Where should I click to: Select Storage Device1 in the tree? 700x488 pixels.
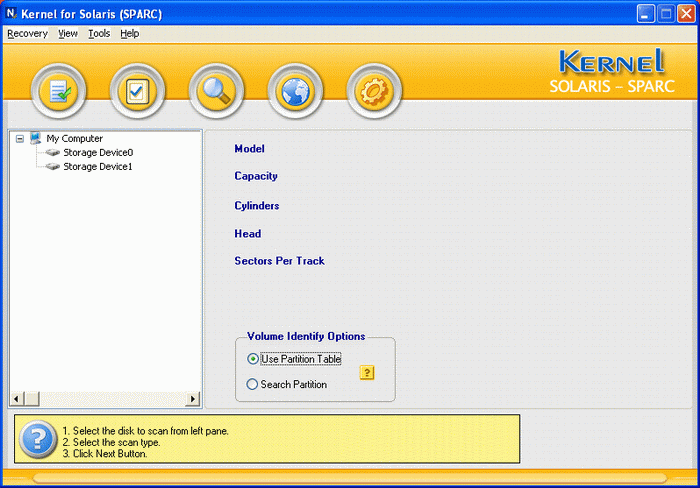pyautogui.click(x=97, y=167)
